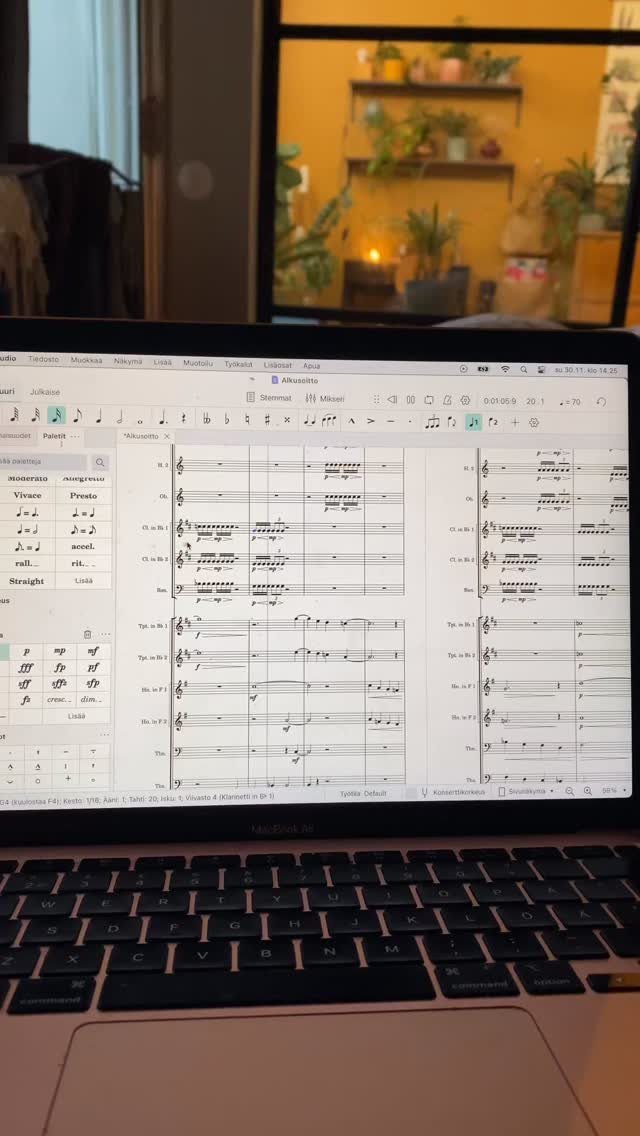Rewind playback to the start
This screenshot has width=640, height=1136.
point(392,399)
